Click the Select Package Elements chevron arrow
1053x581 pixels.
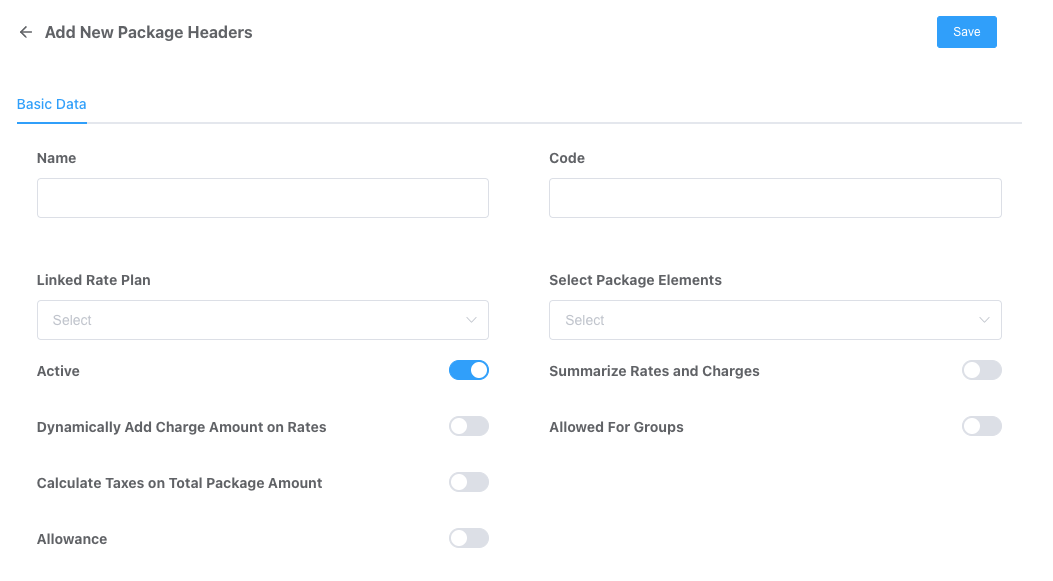(x=984, y=320)
